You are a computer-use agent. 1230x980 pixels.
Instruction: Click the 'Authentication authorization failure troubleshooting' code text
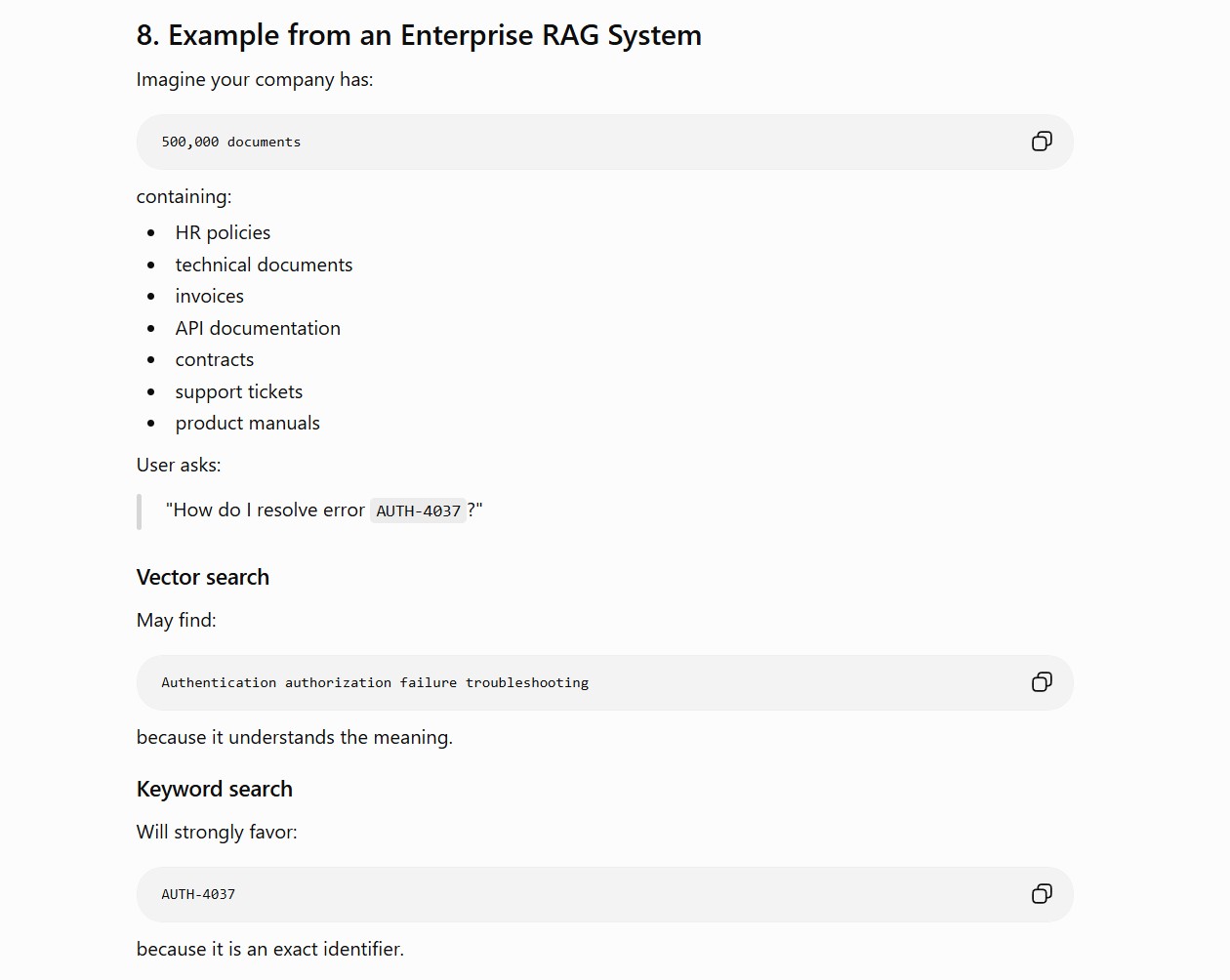pos(375,682)
